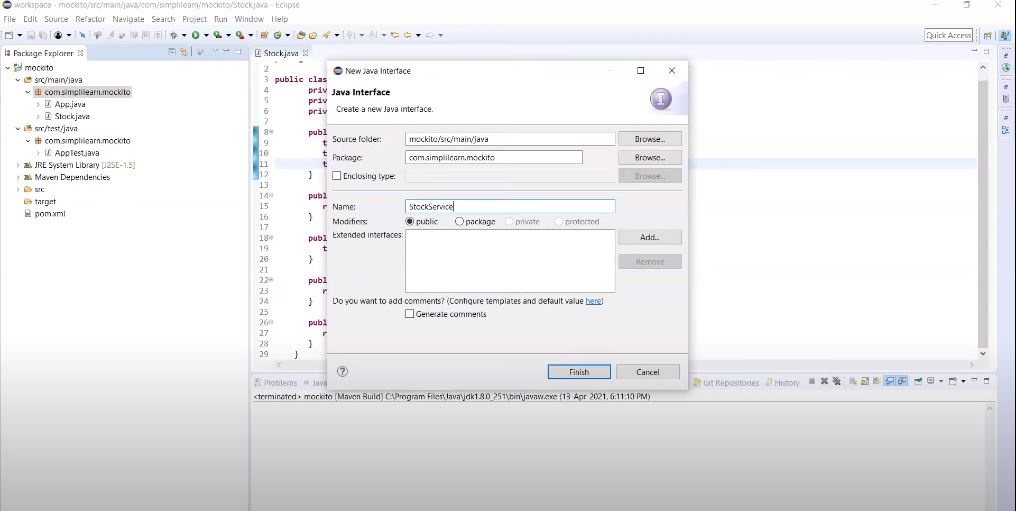The height and width of the screenshot is (511, 1016).
Task: Click the Cancel button in dialog
Action: point(647,372)
